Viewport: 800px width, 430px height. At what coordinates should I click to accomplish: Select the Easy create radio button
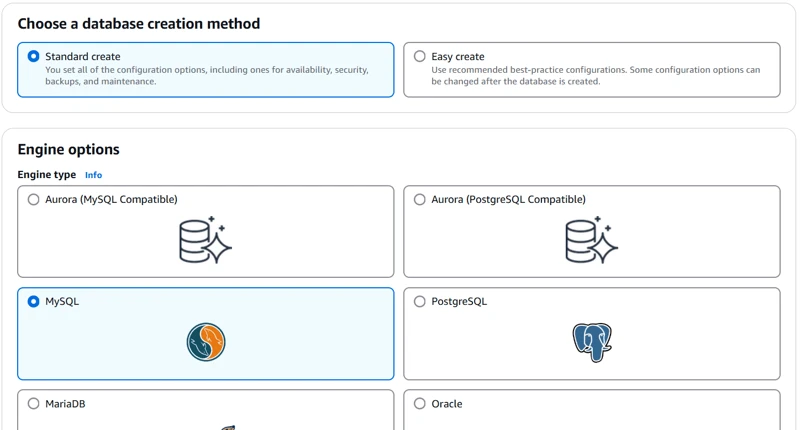tap(420, 57)
